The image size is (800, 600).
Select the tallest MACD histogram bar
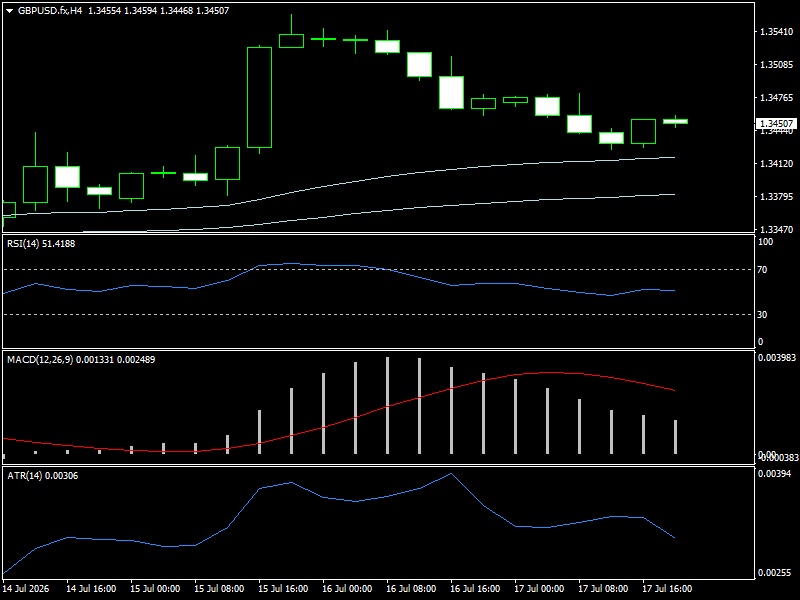pos(388,406)
